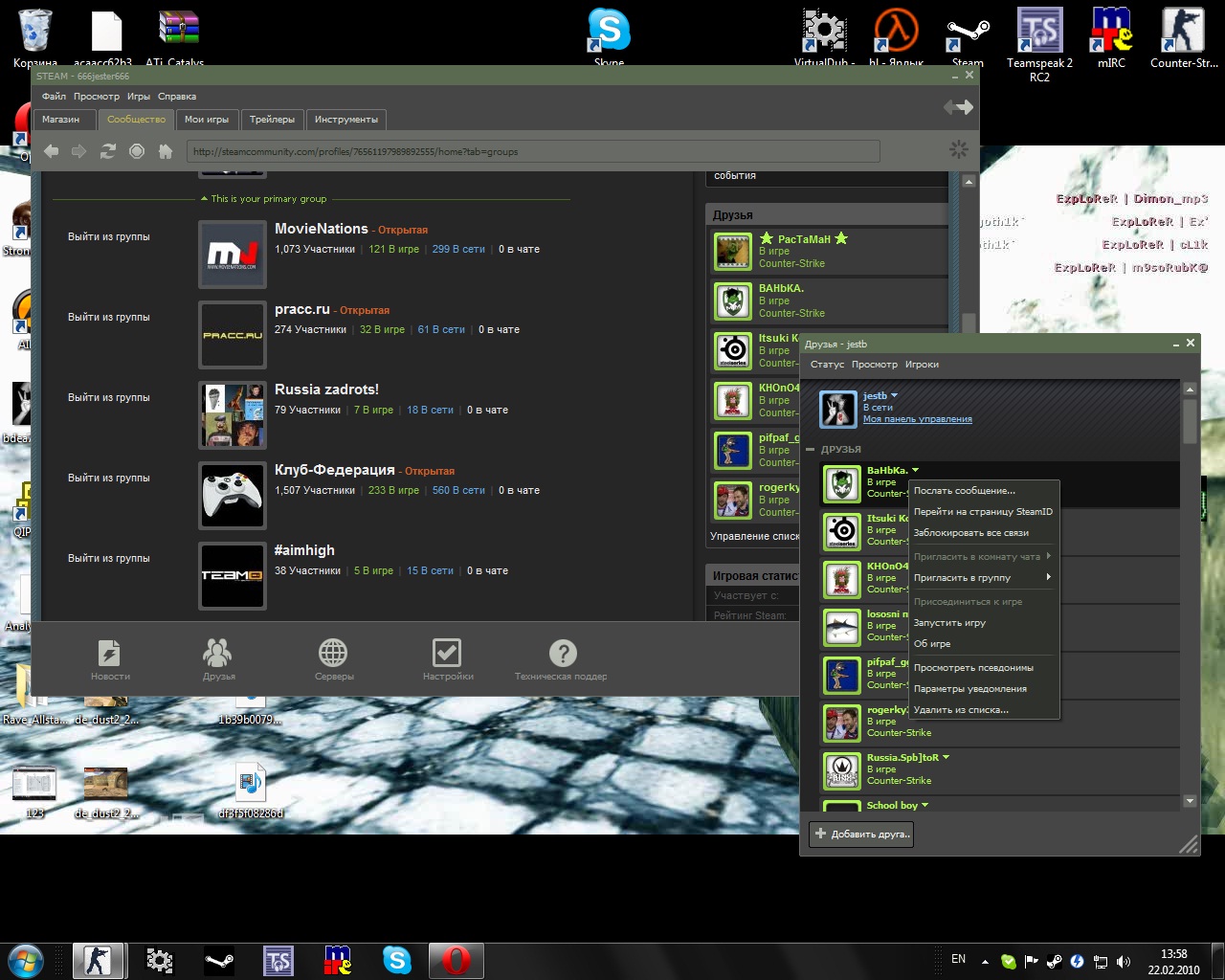Screen dimensions: 1225x980
Task: Click the refresh page icon in Steam toolbar
Action: 108,151
